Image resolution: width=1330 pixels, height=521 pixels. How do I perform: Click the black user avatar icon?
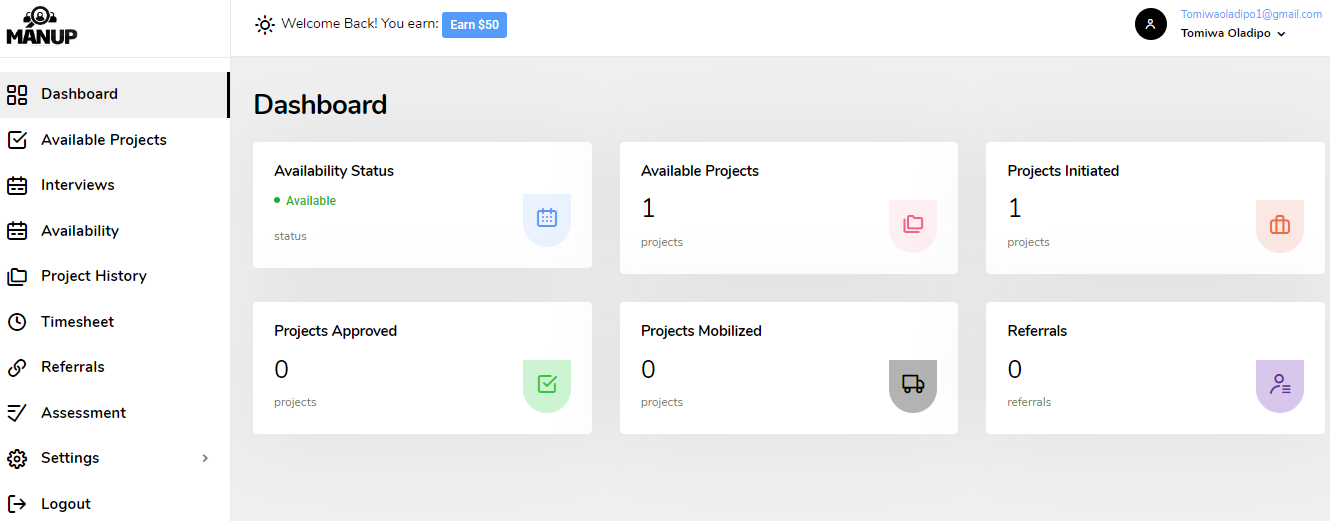(1151, 24)
